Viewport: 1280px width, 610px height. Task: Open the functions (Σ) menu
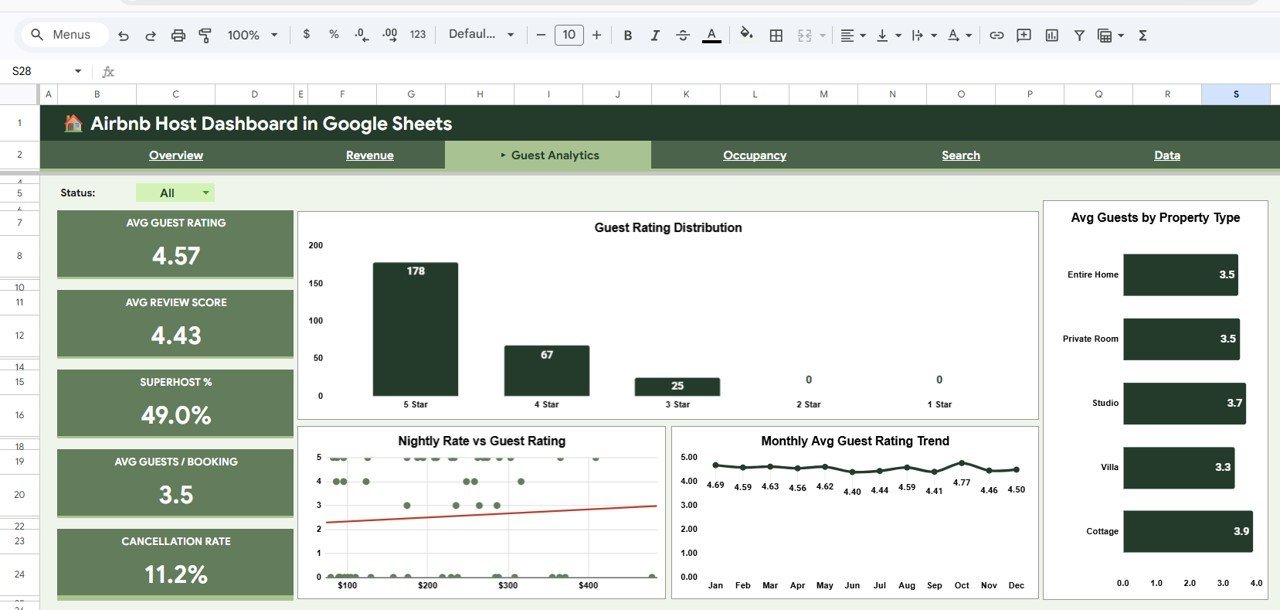pyautogui.click(x=1141, y=35)
